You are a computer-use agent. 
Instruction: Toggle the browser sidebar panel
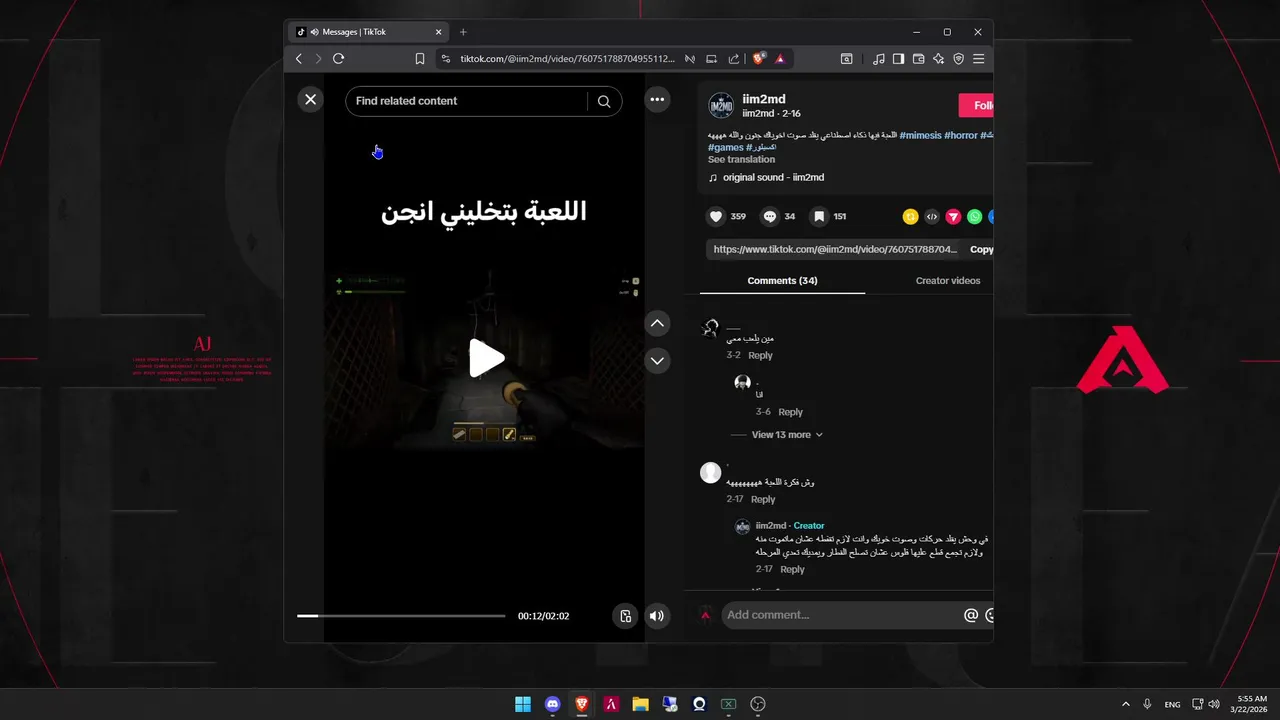[898, 59]
